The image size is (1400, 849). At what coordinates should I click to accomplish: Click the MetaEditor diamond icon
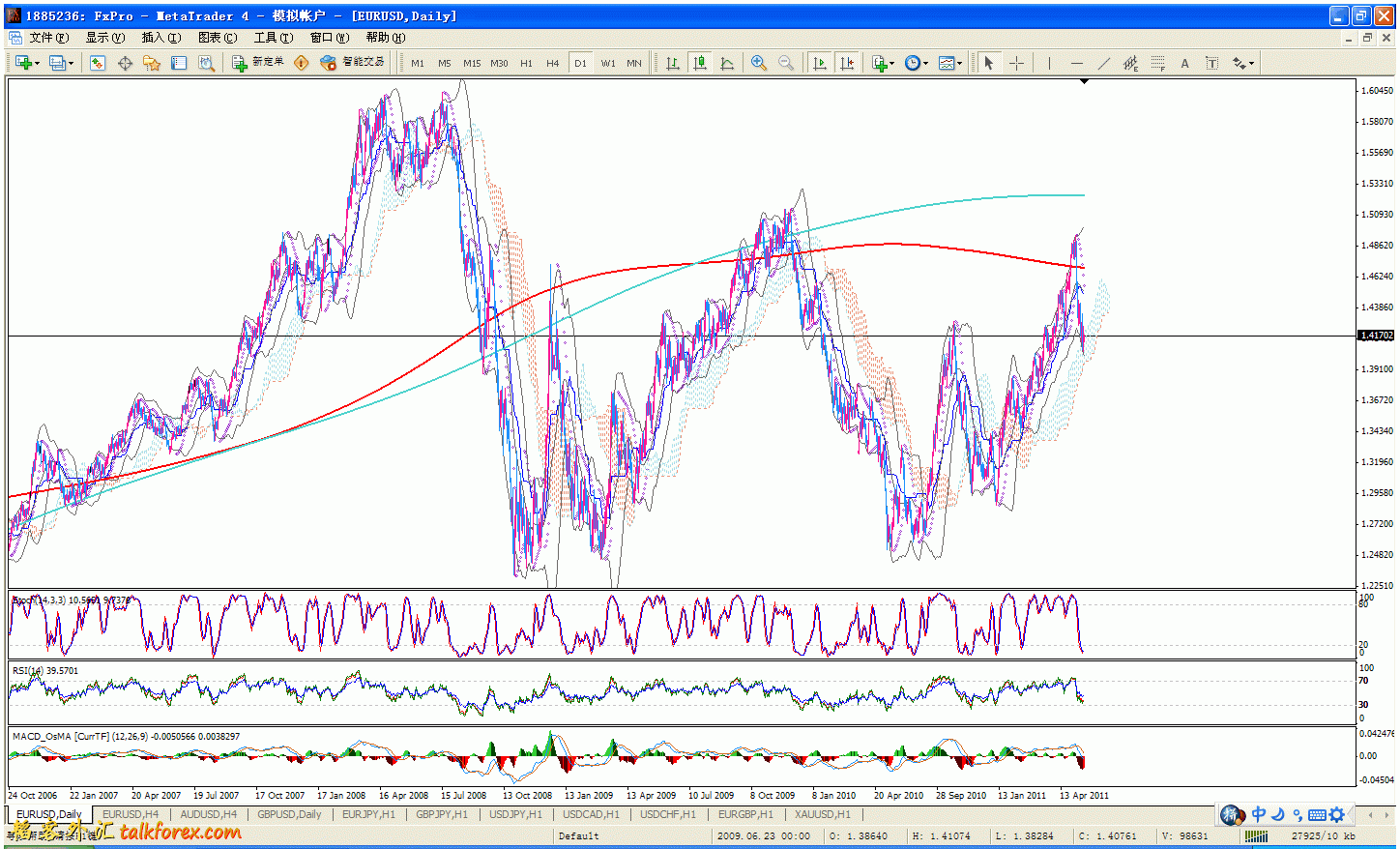[x=302, y=63]
